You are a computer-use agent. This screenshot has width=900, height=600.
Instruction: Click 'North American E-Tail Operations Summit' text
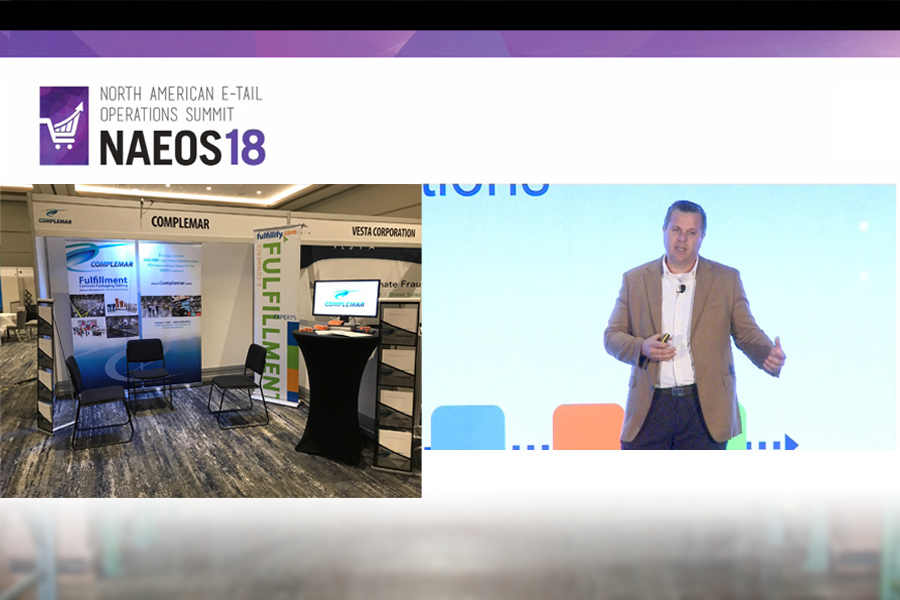click(181, 104)
